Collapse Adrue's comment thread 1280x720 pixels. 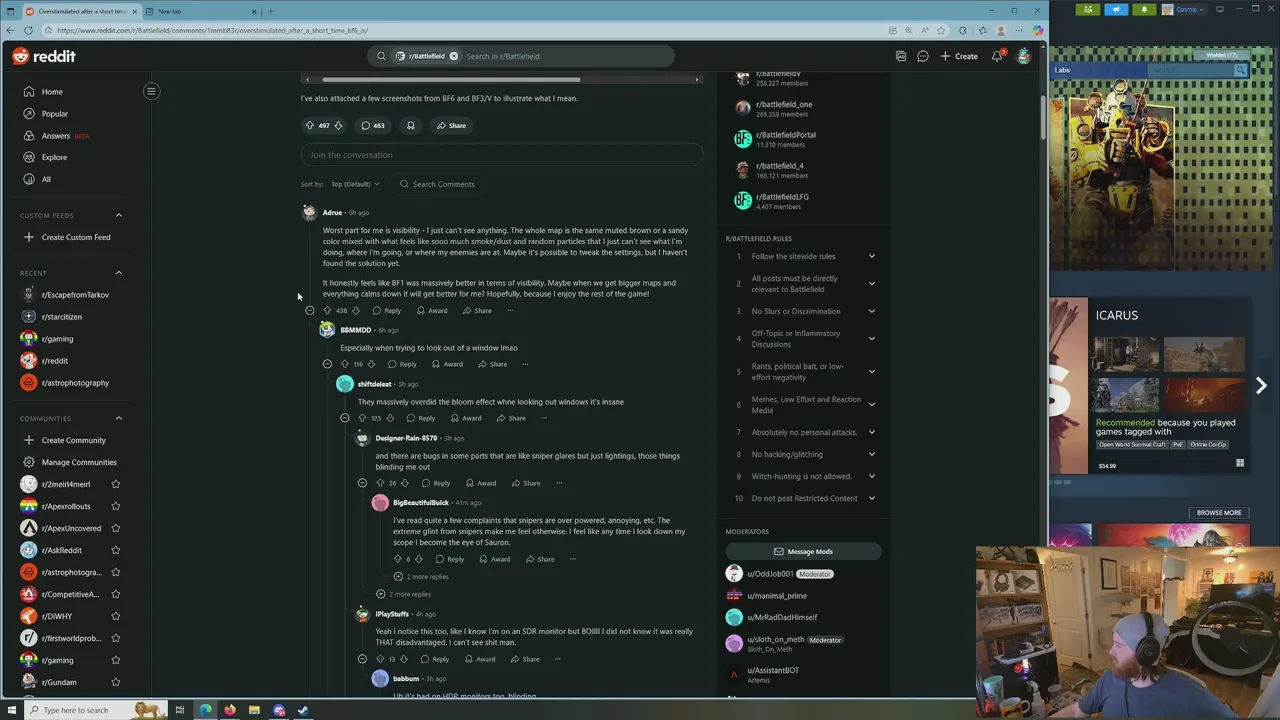(310, 310)
